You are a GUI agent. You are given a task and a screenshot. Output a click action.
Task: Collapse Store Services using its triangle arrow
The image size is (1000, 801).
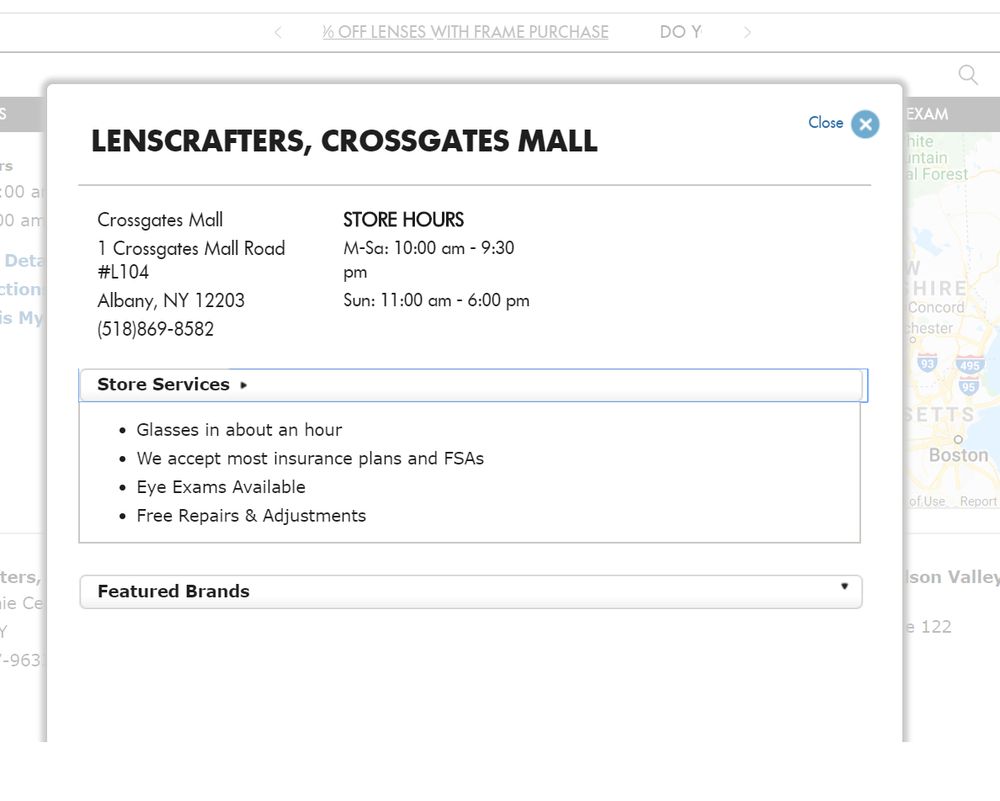pos(244,385)
